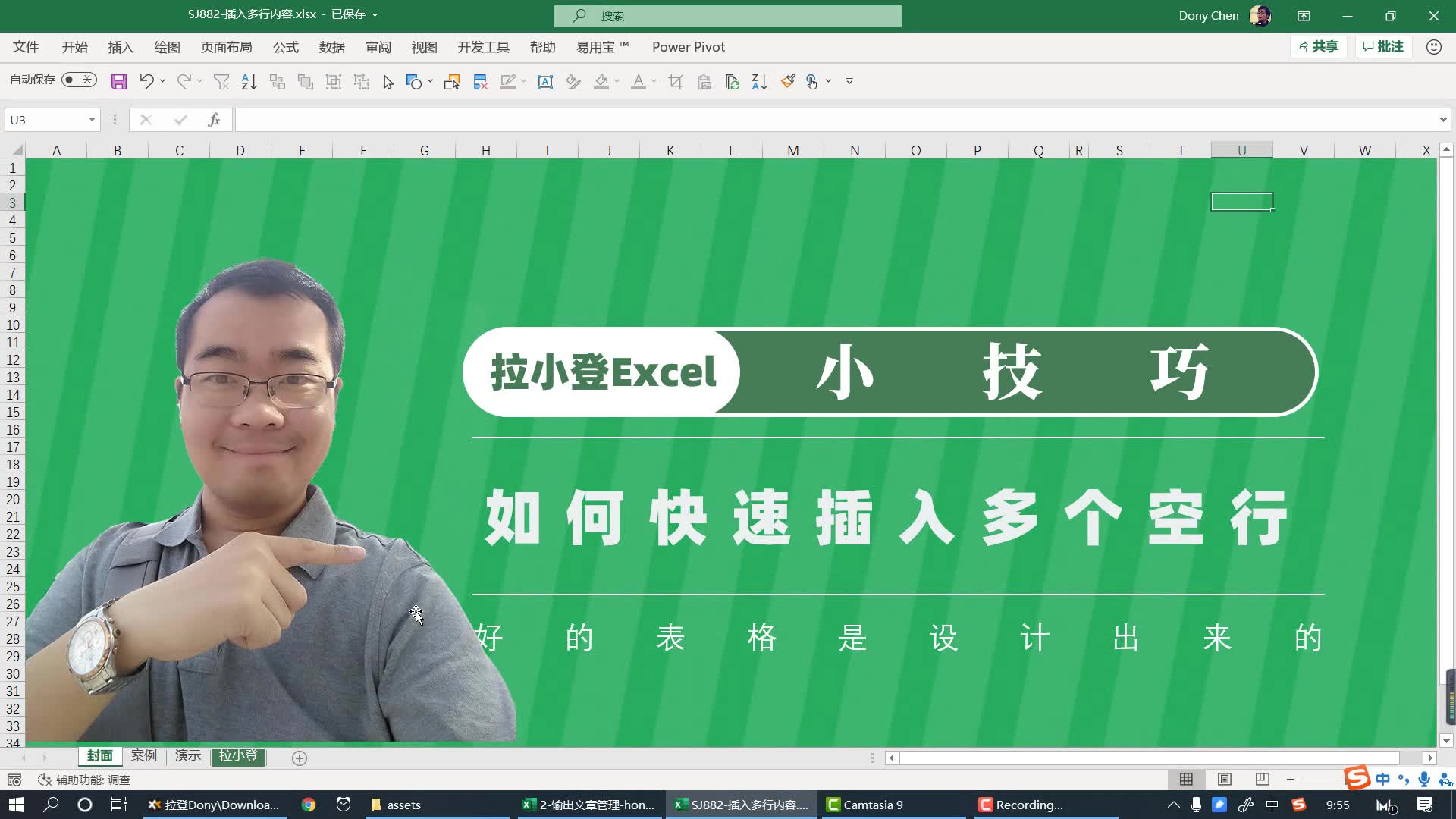Screen dimensions: 1456x819
Task: Open Customize Quick Access Toolbar dropdown
Action: [849, 82]
